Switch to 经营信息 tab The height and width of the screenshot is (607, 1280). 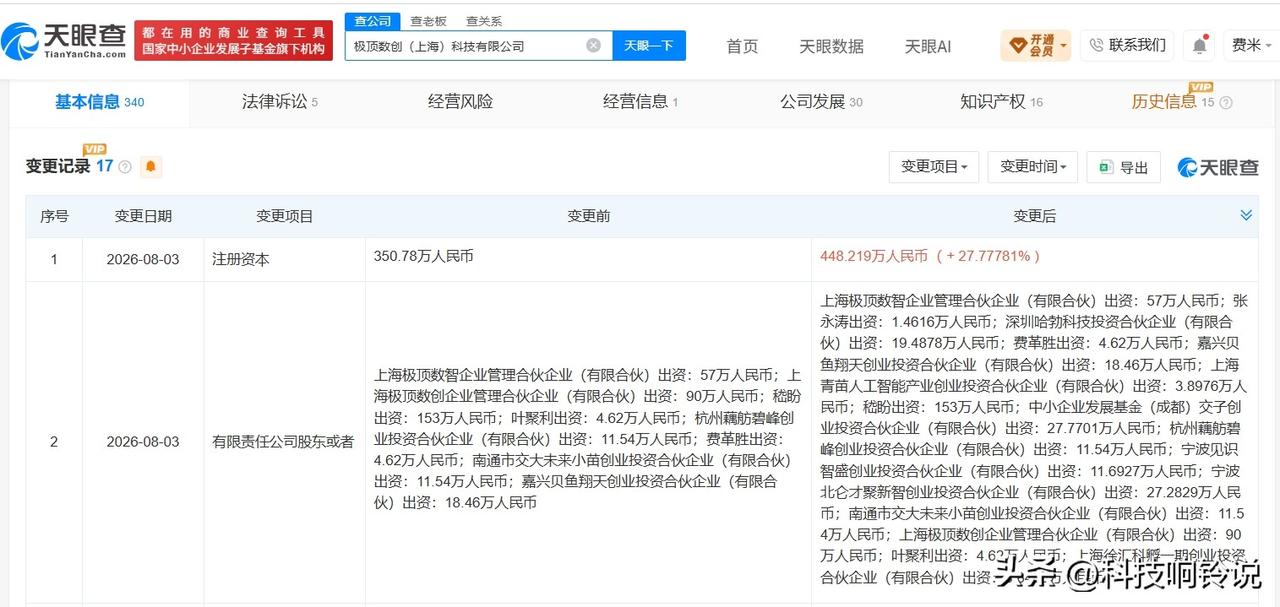click(640, 102)
